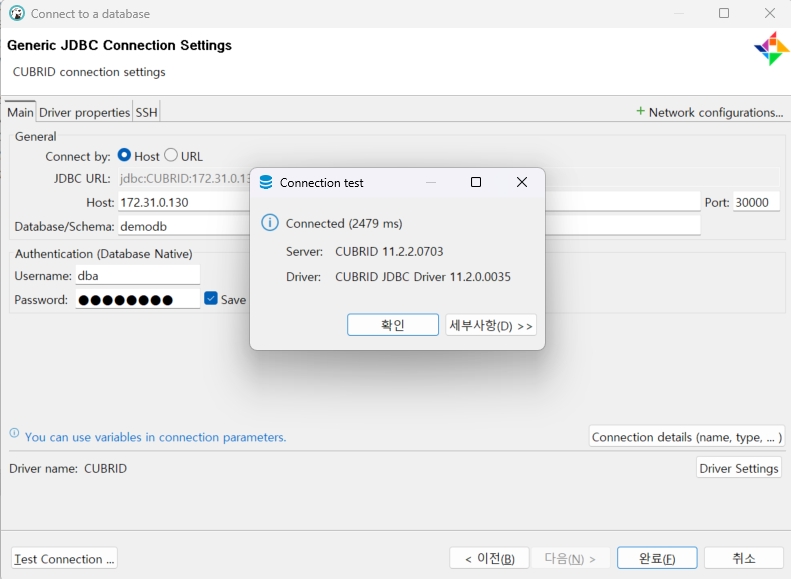791x579 pixels.
Task: Select the URL radio button
Action: click(171, 155)
